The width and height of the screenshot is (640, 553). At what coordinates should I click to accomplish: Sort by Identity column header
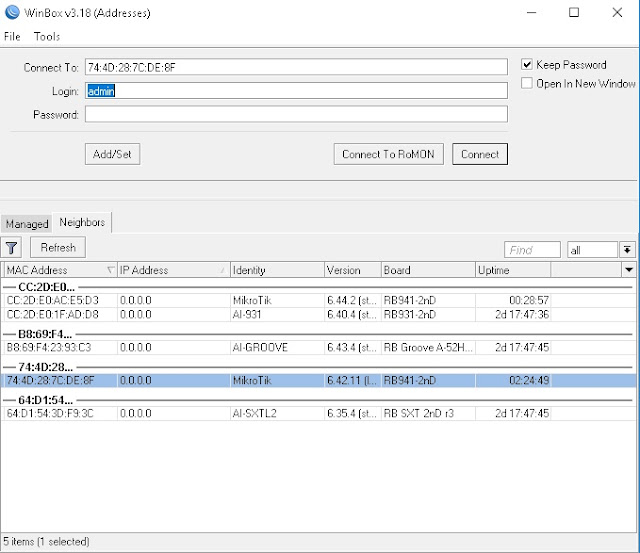click(x=277, y=270)
